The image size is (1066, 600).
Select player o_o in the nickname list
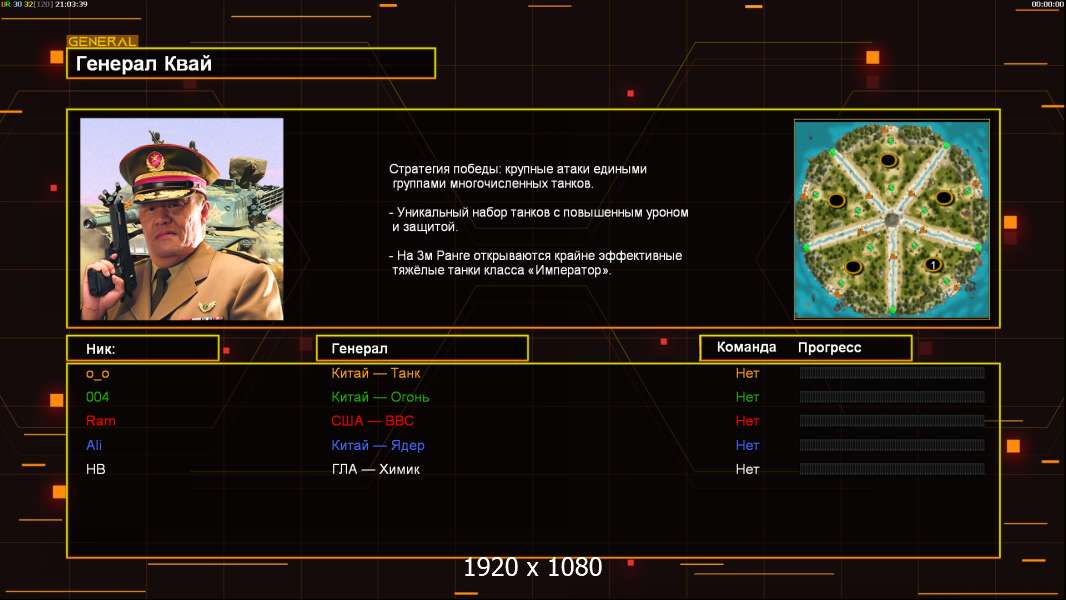tap(97, 373)
